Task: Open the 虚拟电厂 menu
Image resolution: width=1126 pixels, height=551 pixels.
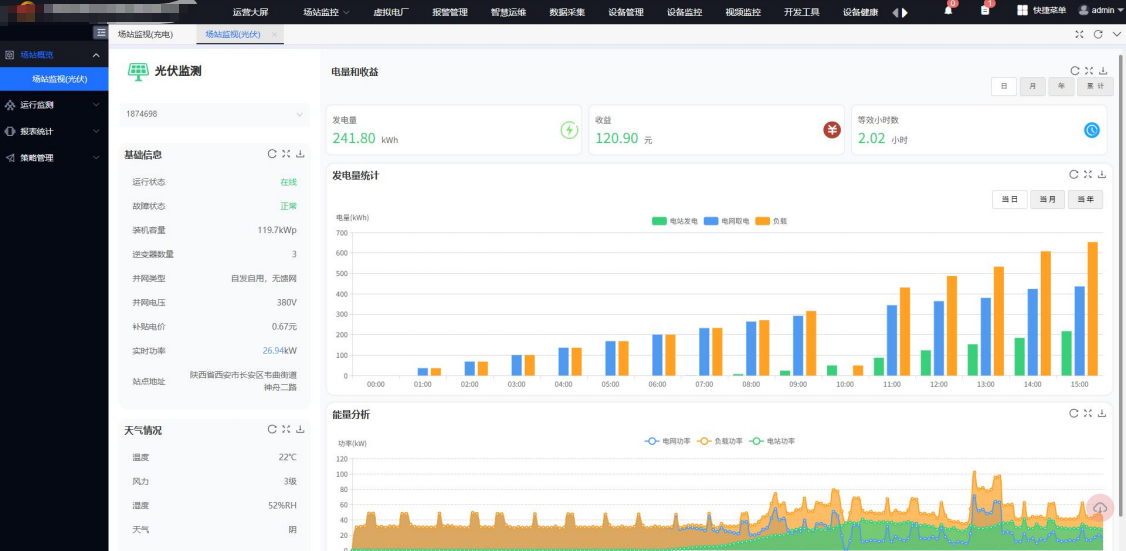Action: click(391, 12)
